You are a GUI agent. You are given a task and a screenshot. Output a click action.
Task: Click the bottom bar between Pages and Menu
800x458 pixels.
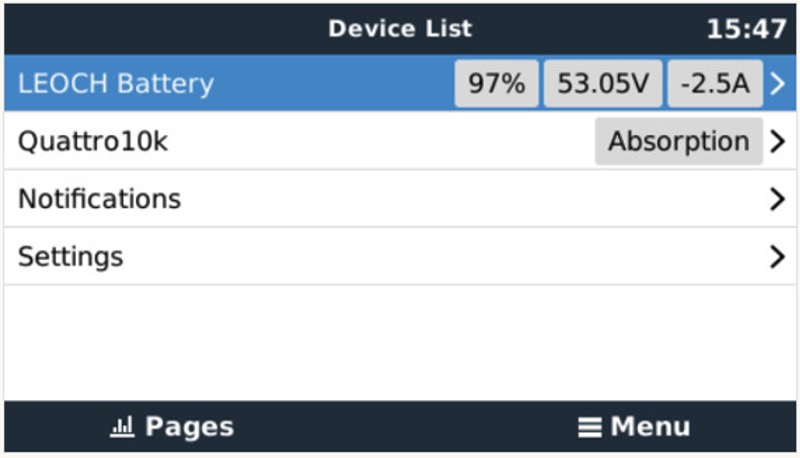[x=400, y=427]
